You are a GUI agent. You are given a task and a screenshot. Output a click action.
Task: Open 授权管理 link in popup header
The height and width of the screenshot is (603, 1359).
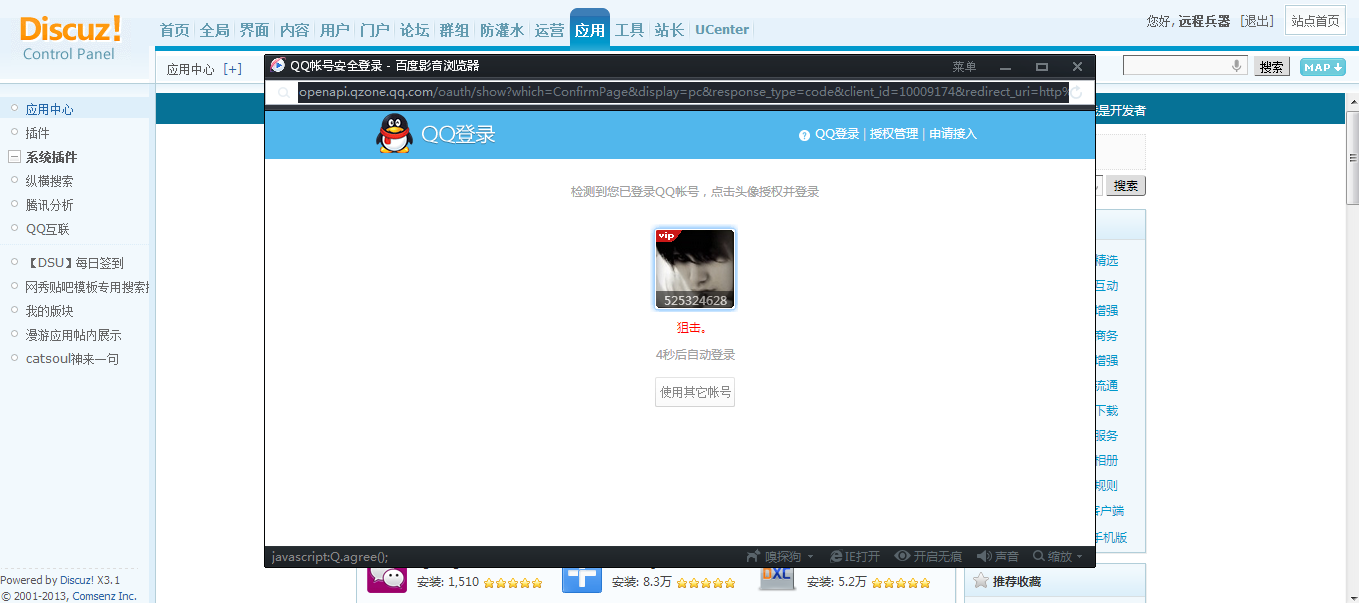click(894, 134)
